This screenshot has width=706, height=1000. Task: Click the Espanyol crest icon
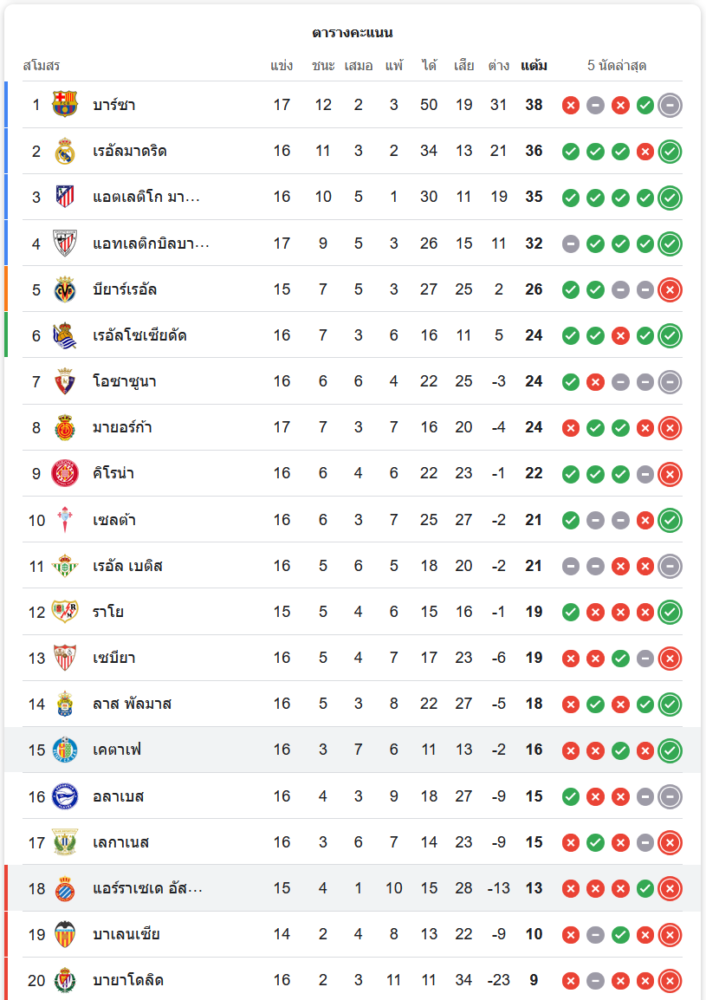pyautogui.click(x=65, y=889)
